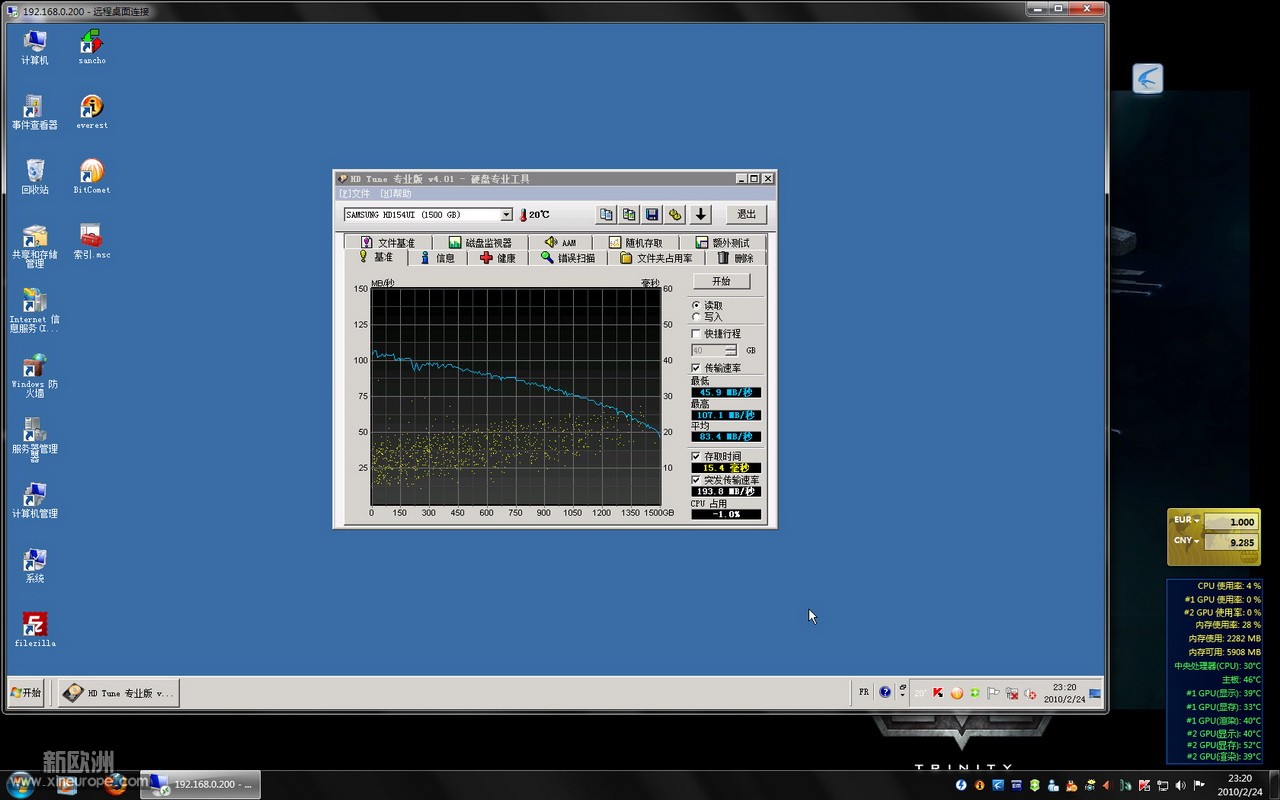Click the 开始 start benchmark button
1280x800 pixels.
pyautogui.click(x=721, y=281)
